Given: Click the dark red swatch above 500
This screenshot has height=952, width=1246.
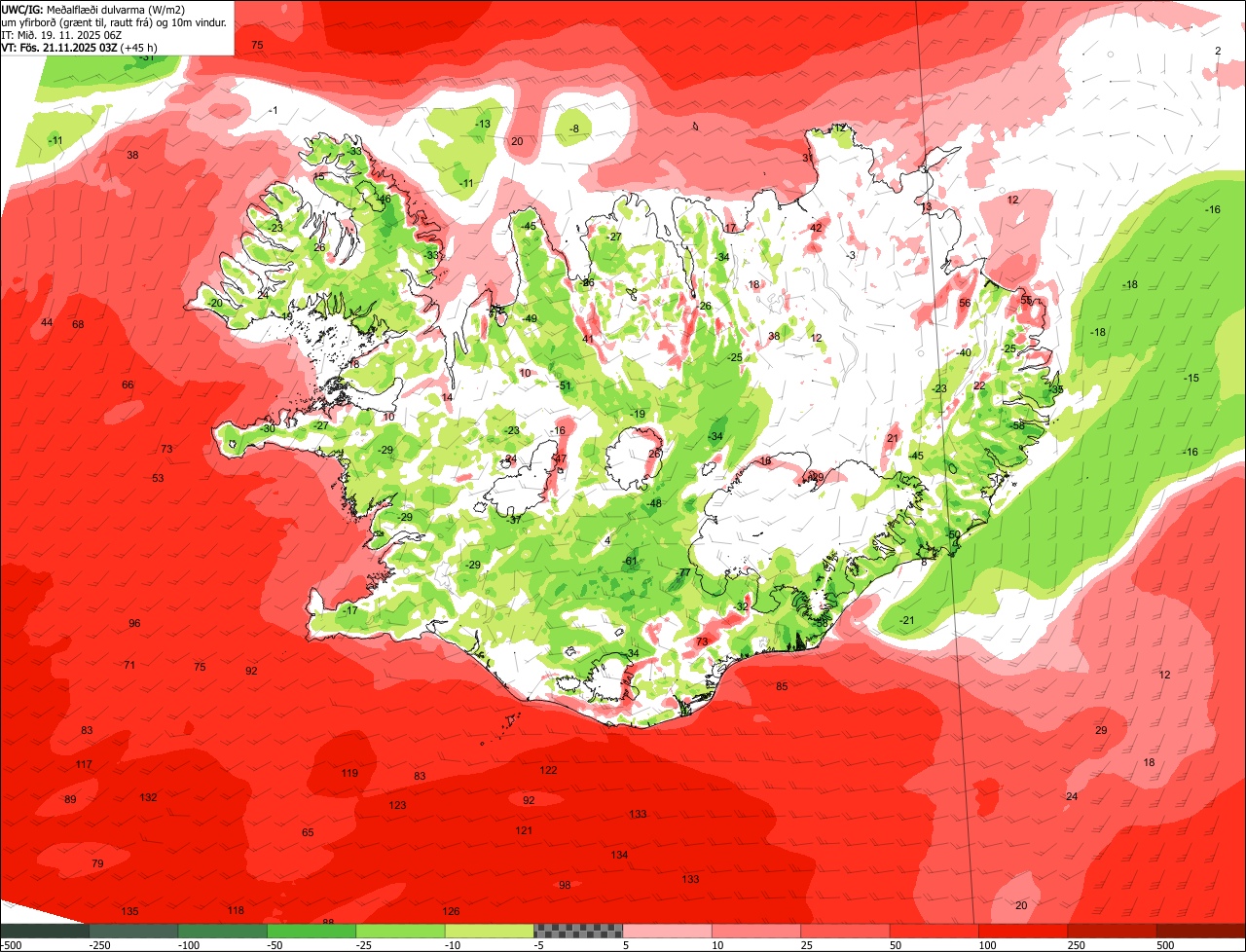Looking at the screenshot, I should click(1201, 931).
